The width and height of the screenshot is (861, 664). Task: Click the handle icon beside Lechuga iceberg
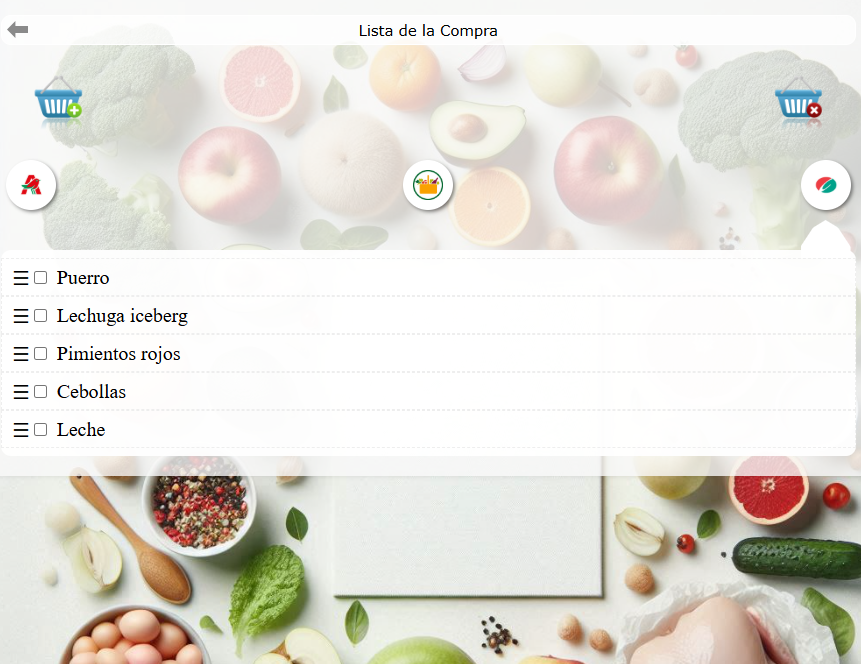tap(21, 316)
